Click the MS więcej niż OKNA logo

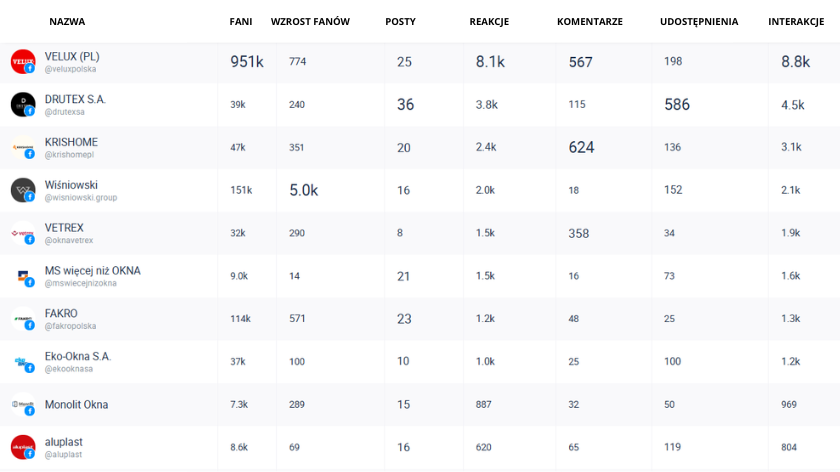(23, 276)
